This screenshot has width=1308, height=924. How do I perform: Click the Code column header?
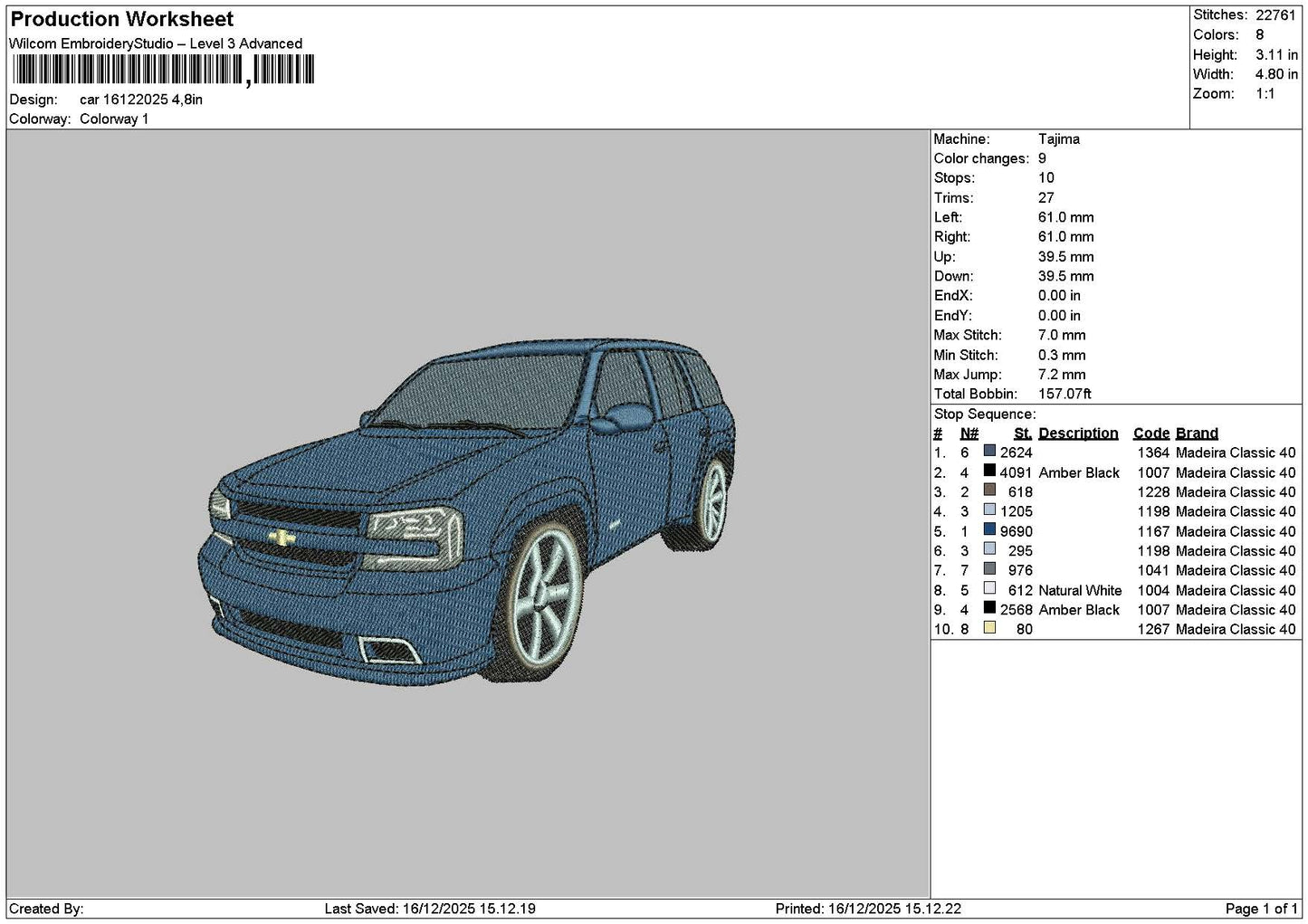click(x=1151, y=433)
